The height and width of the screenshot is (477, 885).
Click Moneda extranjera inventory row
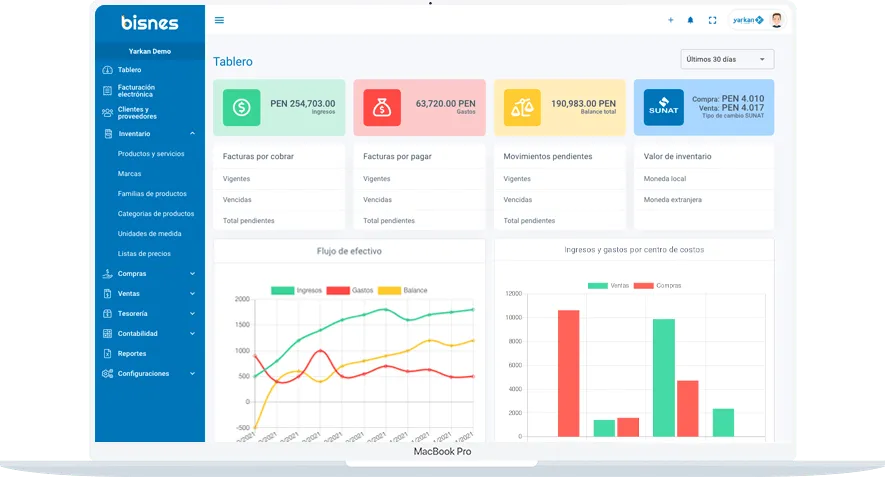click(x=673, y=200)
